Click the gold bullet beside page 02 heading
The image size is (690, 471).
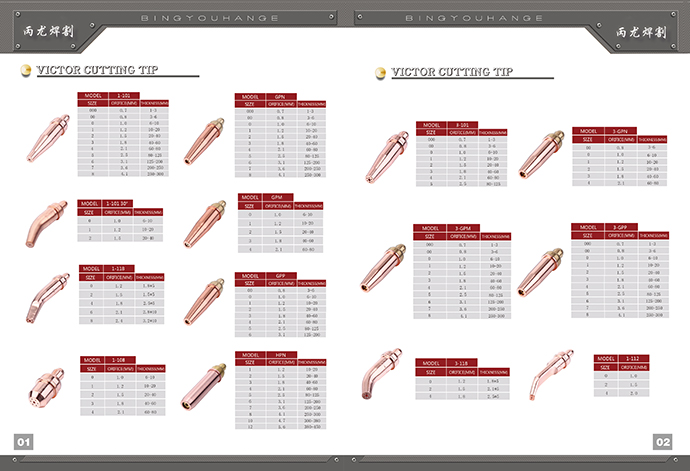[x=381, y=73]
